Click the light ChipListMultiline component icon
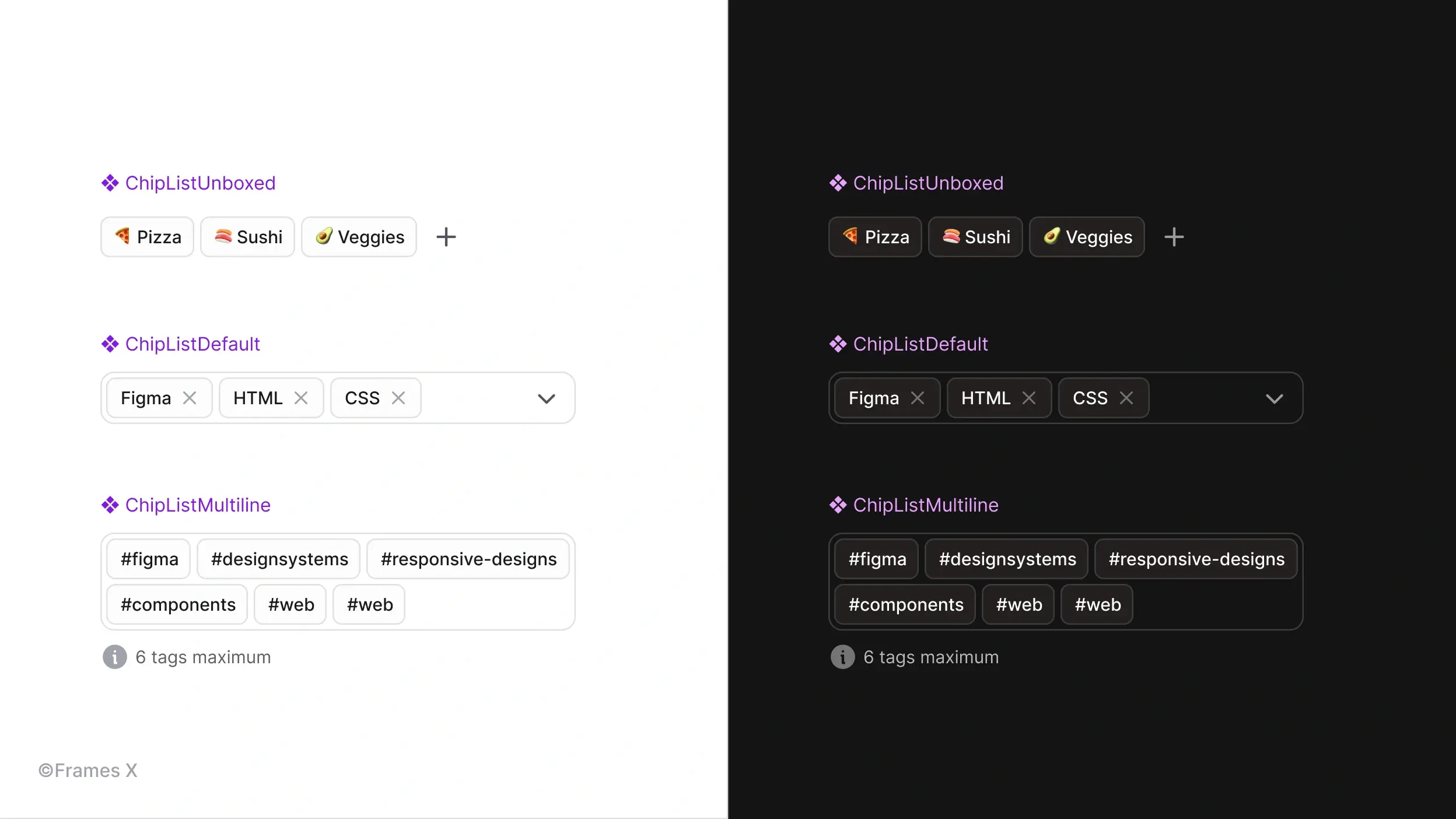This screenshot has width=1456, height=819. pyautogui.click(x=110, y=505)
